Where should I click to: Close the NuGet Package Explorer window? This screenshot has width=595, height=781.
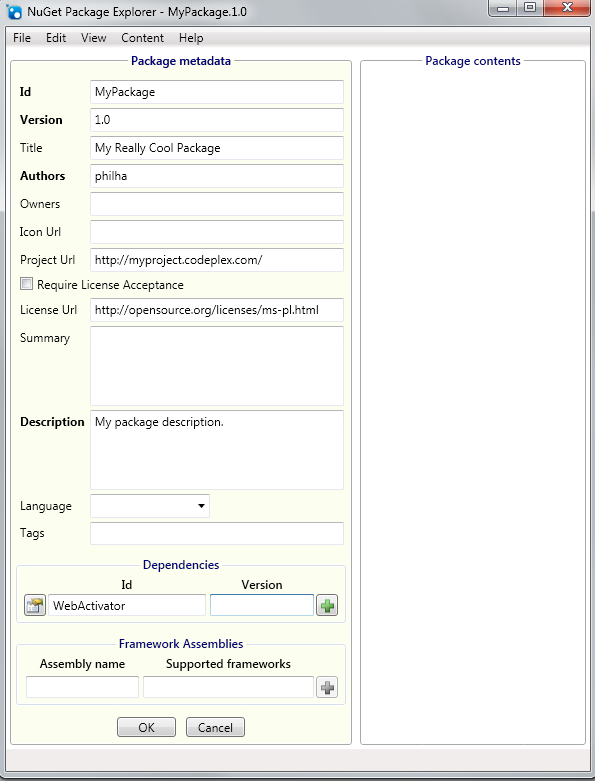tap(567, 7)
